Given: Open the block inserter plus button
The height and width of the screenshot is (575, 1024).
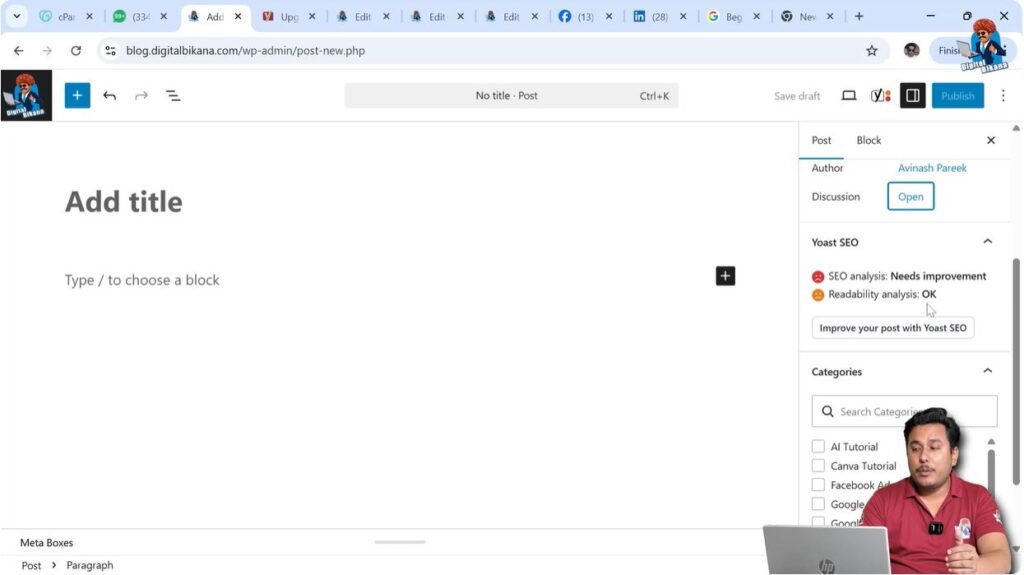Looking at the screenshot, I should point(77,95).
